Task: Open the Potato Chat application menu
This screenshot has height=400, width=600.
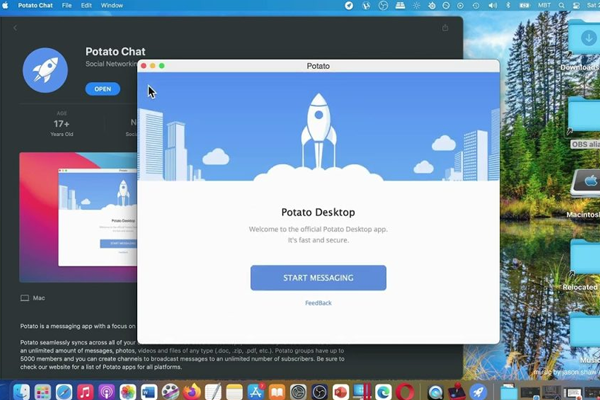Action: 36,5
